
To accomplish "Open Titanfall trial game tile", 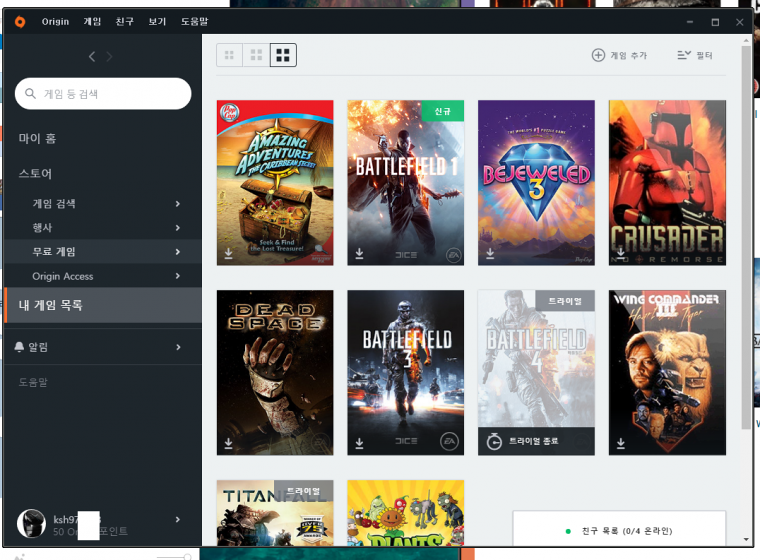I will [275, 513].
